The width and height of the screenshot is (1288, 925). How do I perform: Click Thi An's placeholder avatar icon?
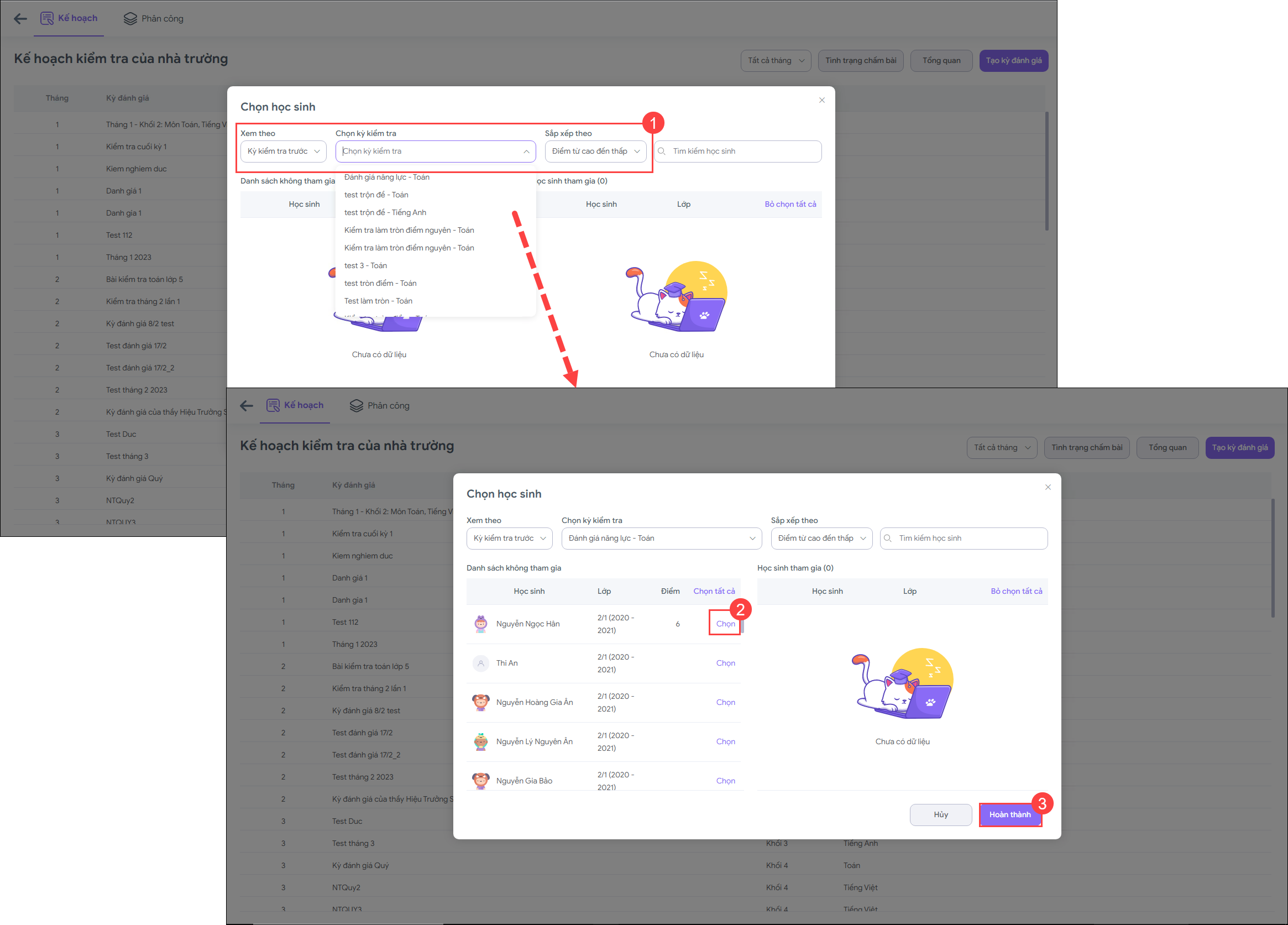point(480,663)
